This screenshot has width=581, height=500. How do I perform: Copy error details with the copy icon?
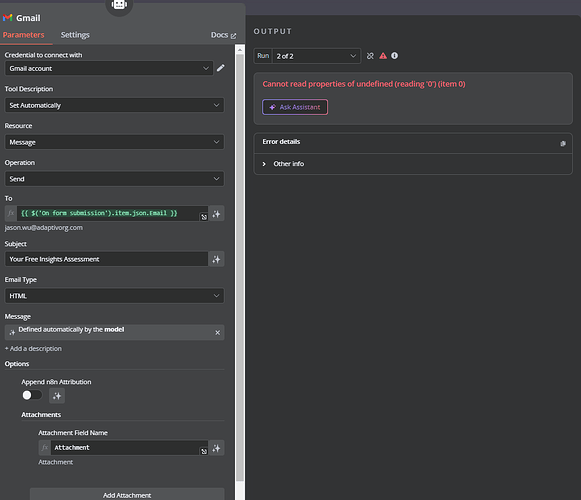(563, 143)
